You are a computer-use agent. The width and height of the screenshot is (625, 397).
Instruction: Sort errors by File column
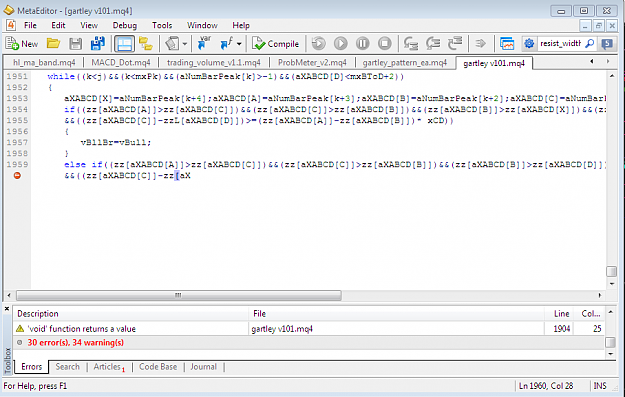coord(397,314)
